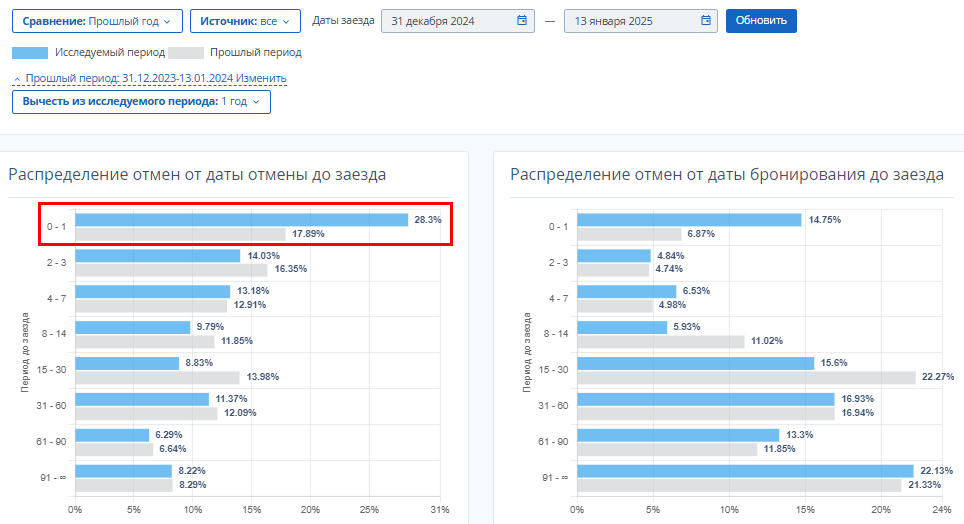Click the 13.18% blue bar

153,291
